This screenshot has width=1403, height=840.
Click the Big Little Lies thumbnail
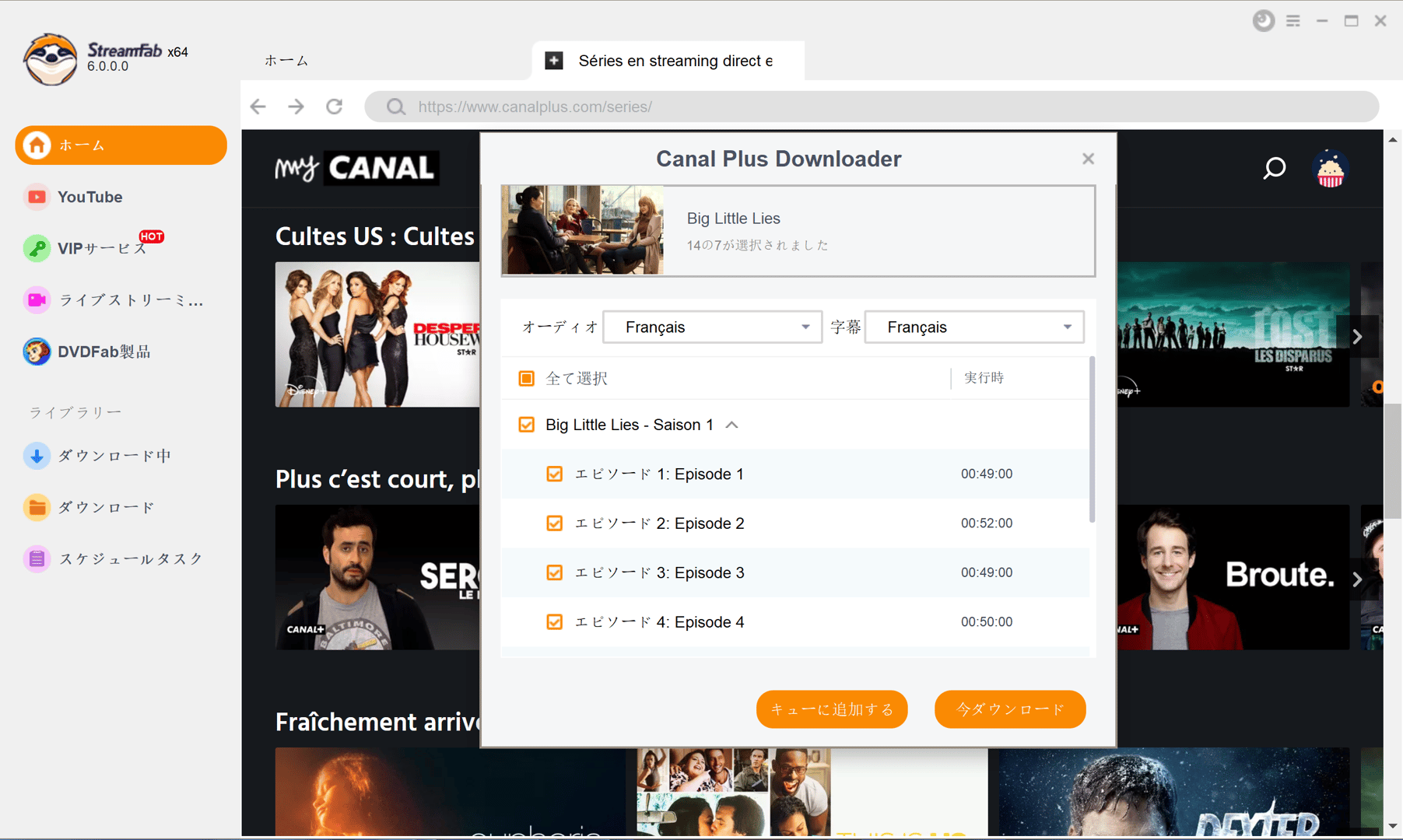click(x=583, y=230)
